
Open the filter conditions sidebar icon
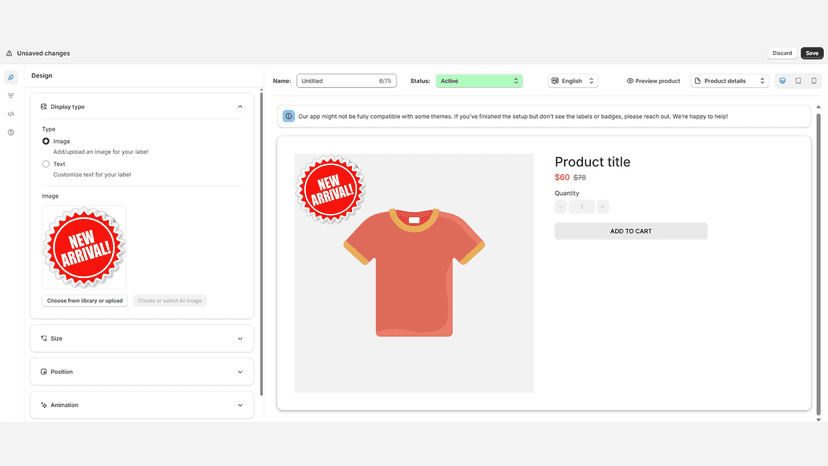click(11, 96)
